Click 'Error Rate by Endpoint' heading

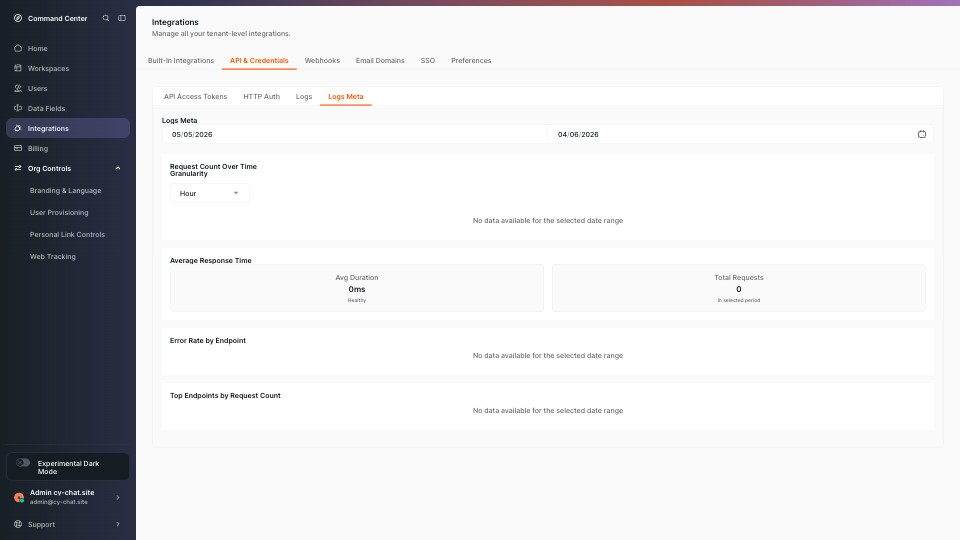208,340
